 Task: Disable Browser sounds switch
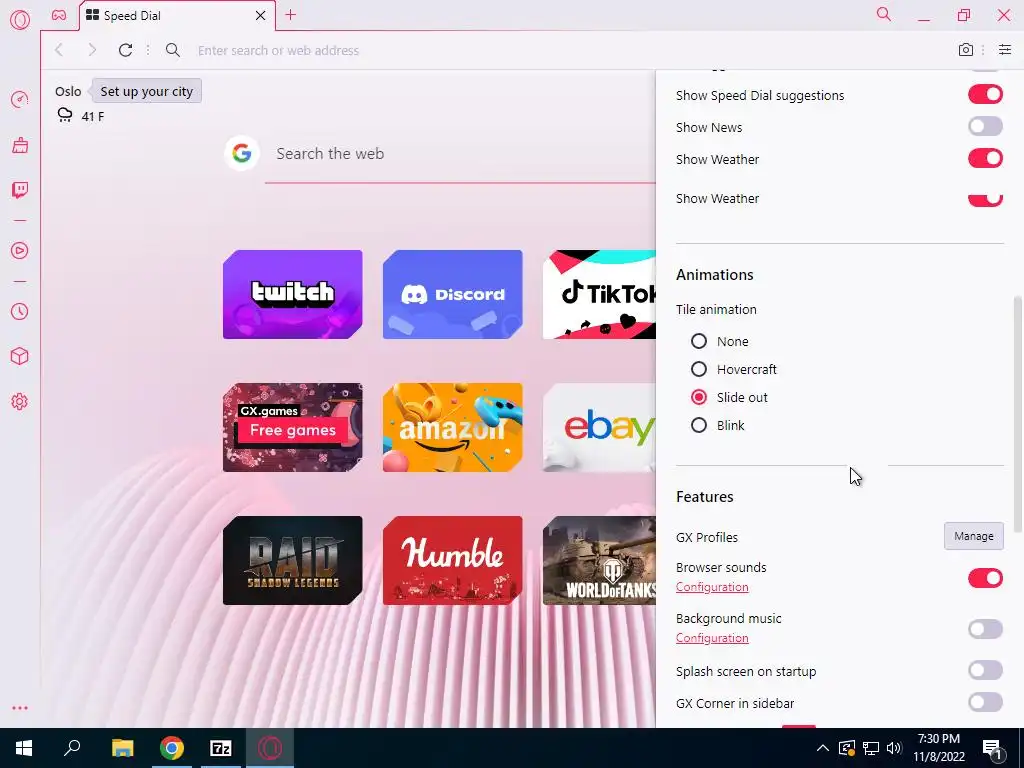pyautogui.click(x=985, y=578)
